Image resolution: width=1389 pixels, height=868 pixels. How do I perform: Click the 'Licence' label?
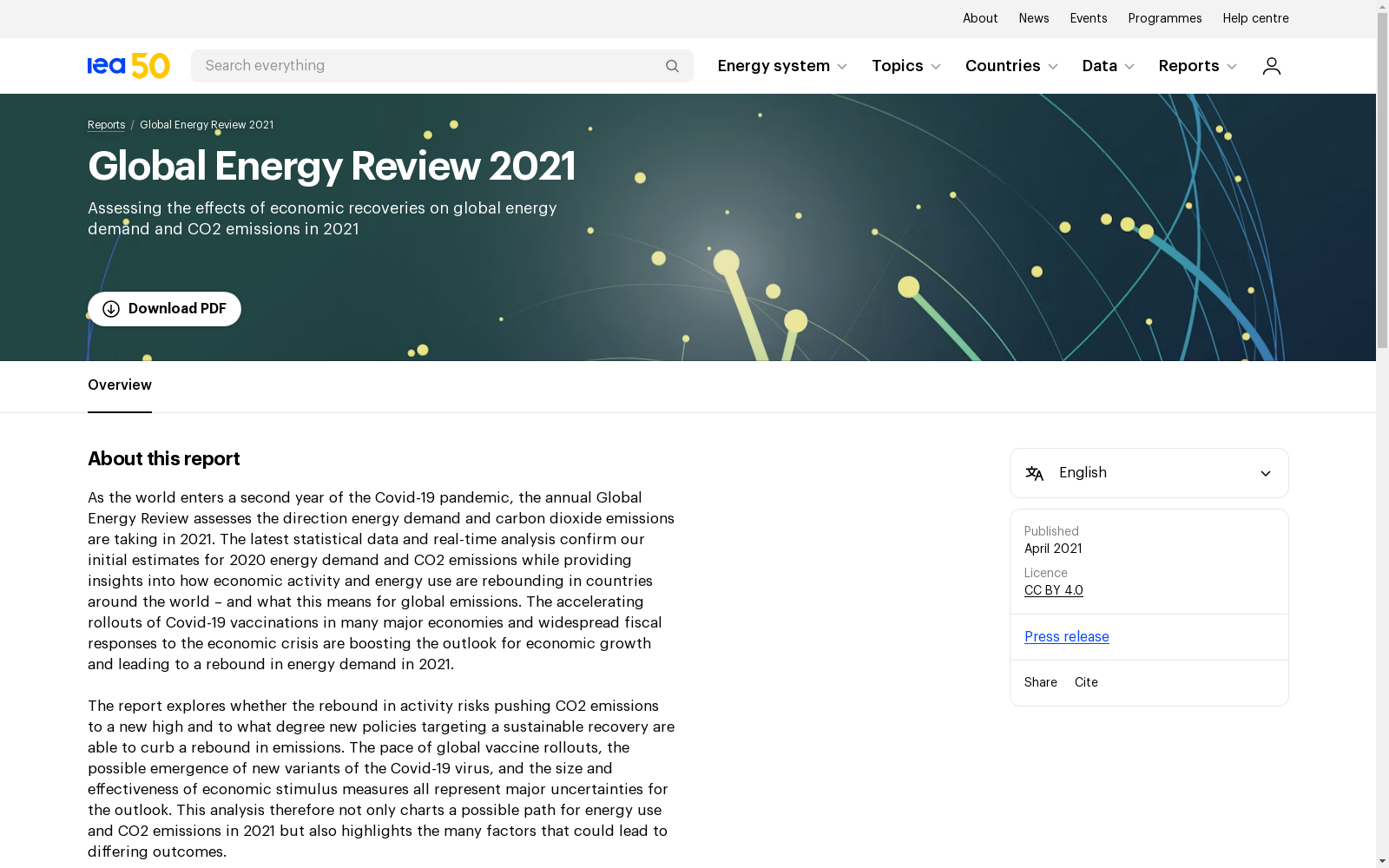pos(1046,573)
